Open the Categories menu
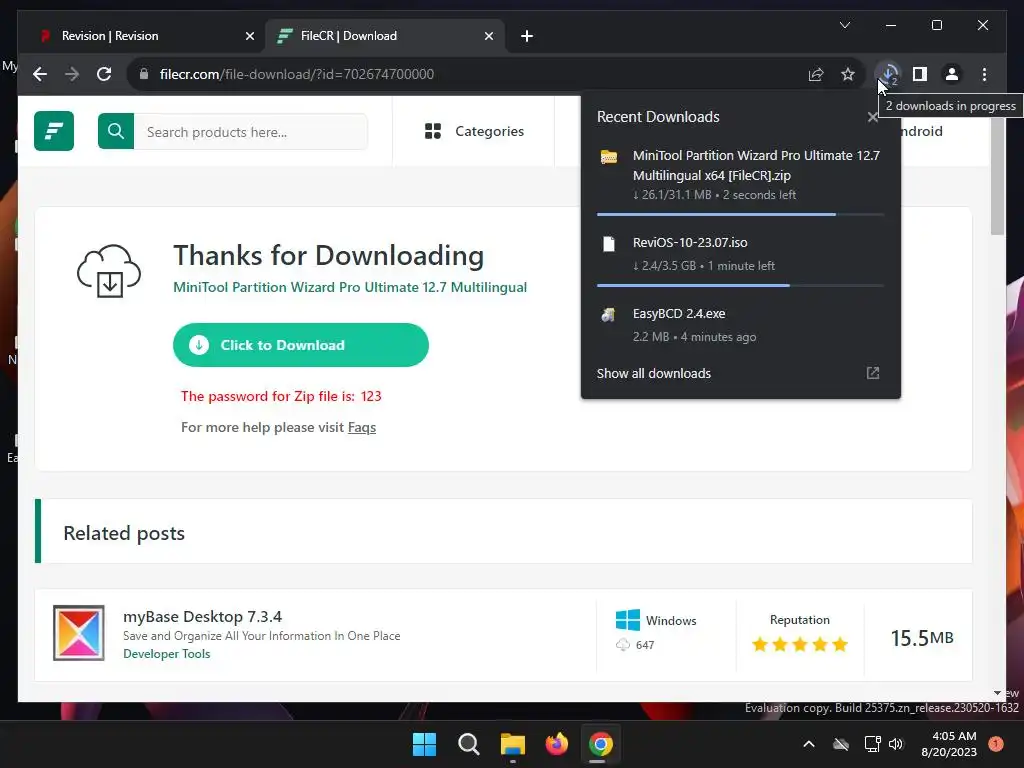 (473, 131)
